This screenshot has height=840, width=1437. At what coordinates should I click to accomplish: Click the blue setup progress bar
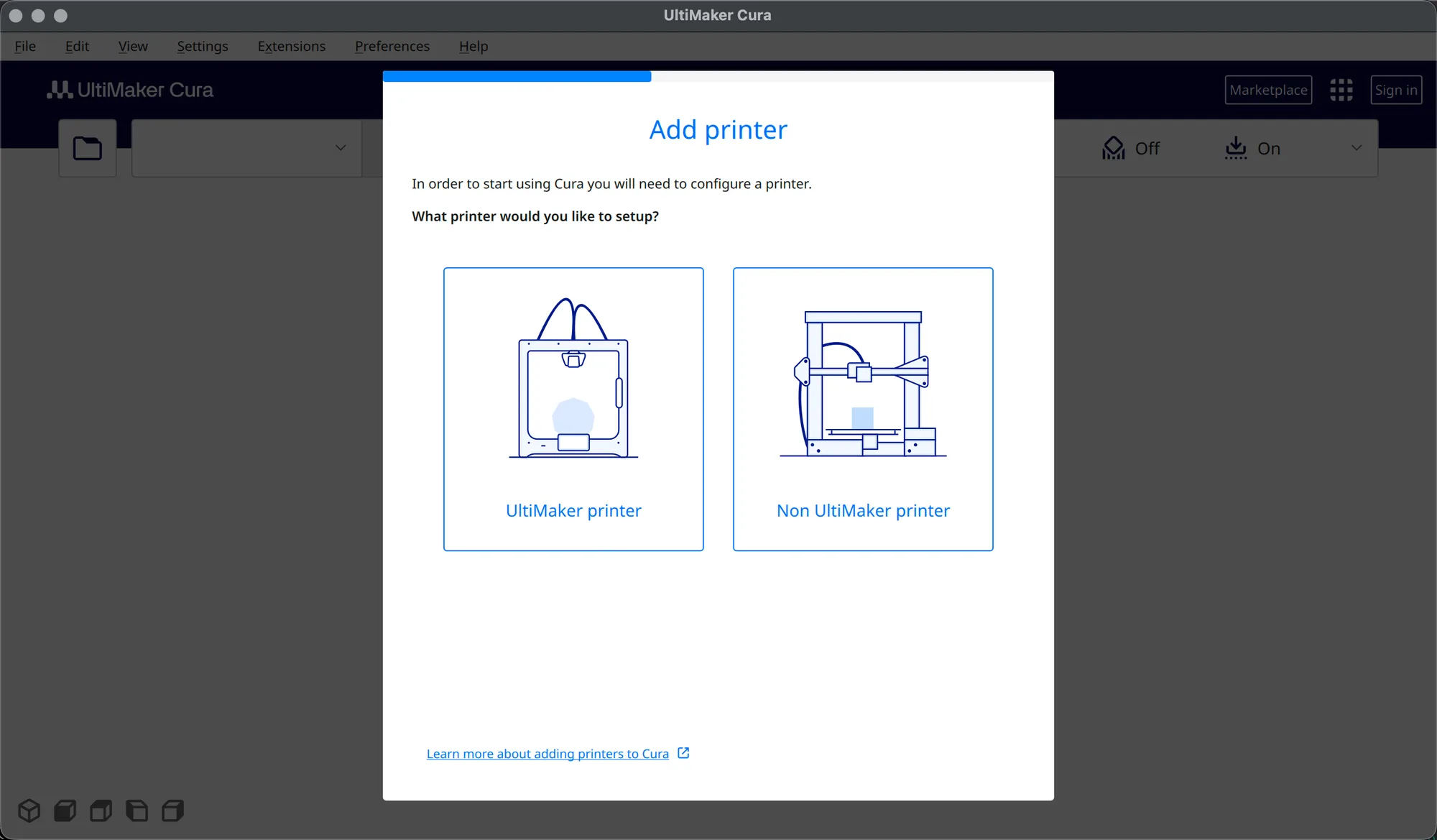[x=517, y=76]
